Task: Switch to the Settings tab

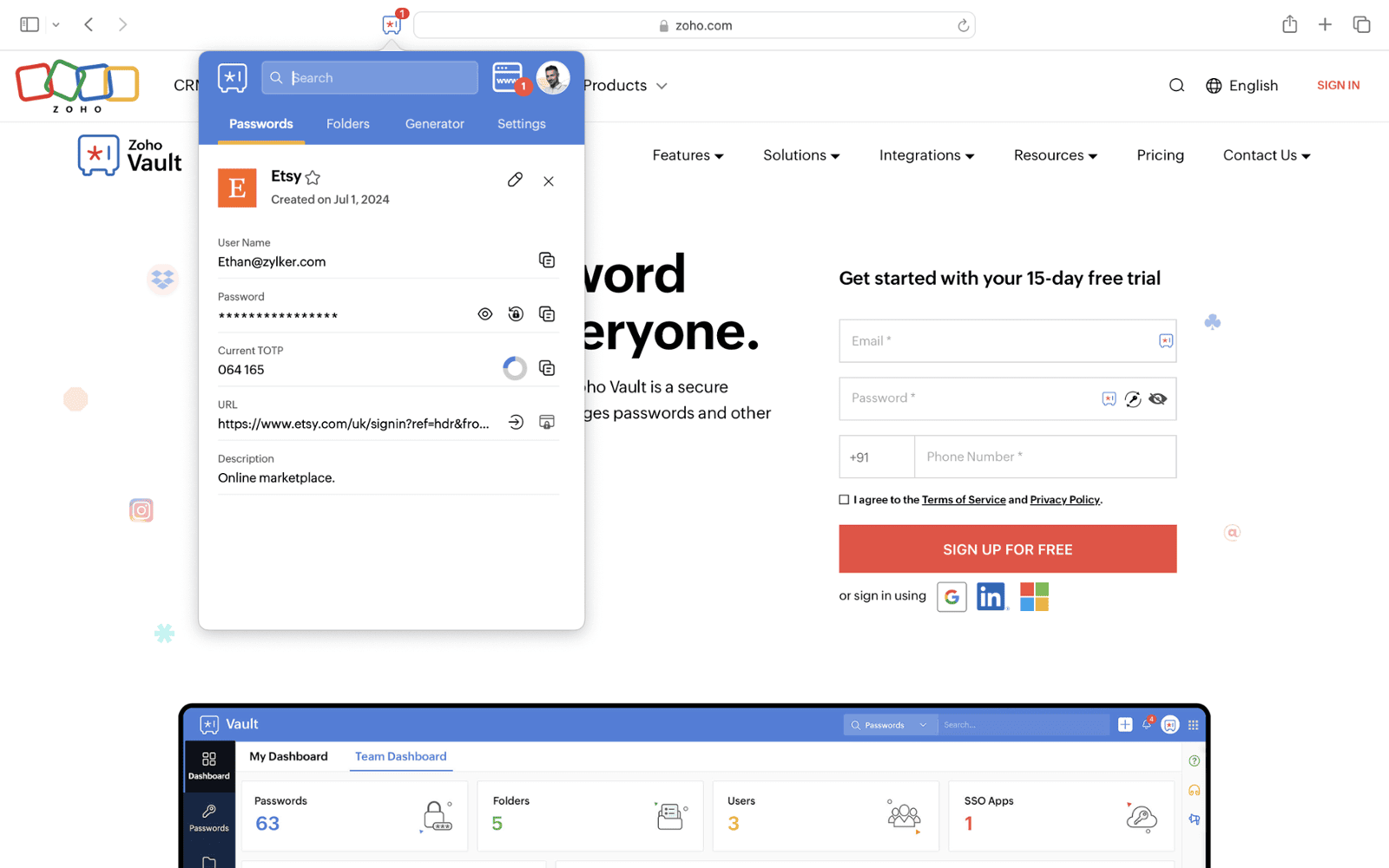Action: tap(522, 124)
